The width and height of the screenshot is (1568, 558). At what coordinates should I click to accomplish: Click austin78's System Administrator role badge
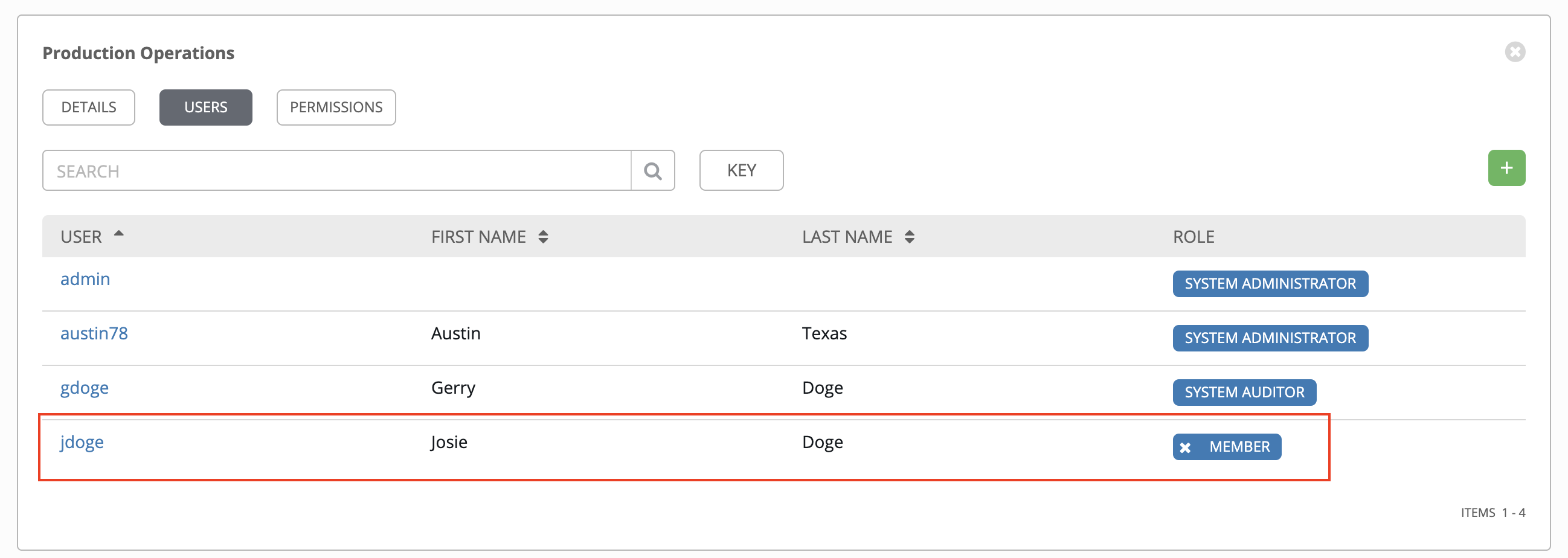[x=1270, y=338]
